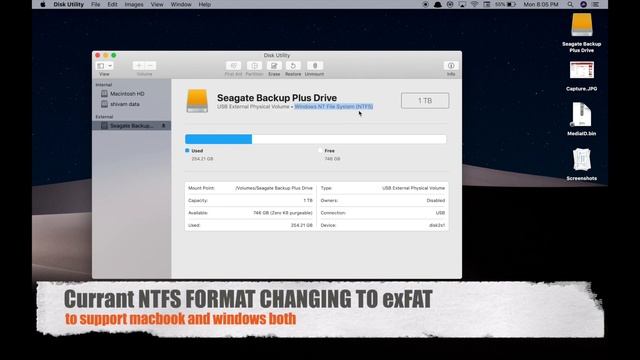Image resolution: width=640 pixels, height=360 pixels.
Task: Open Capture.JPG desktop file
Action: (x=582, y=71)
